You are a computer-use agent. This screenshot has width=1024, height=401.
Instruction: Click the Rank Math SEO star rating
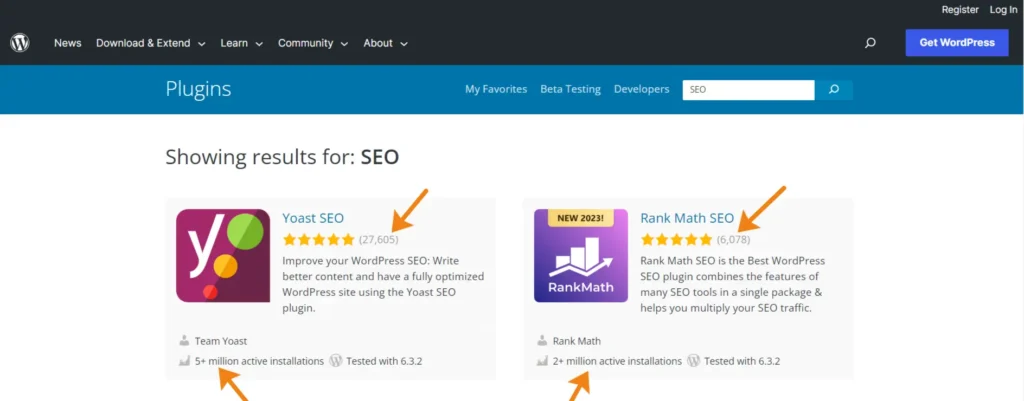pyautogui.click(x=677, y=240)
